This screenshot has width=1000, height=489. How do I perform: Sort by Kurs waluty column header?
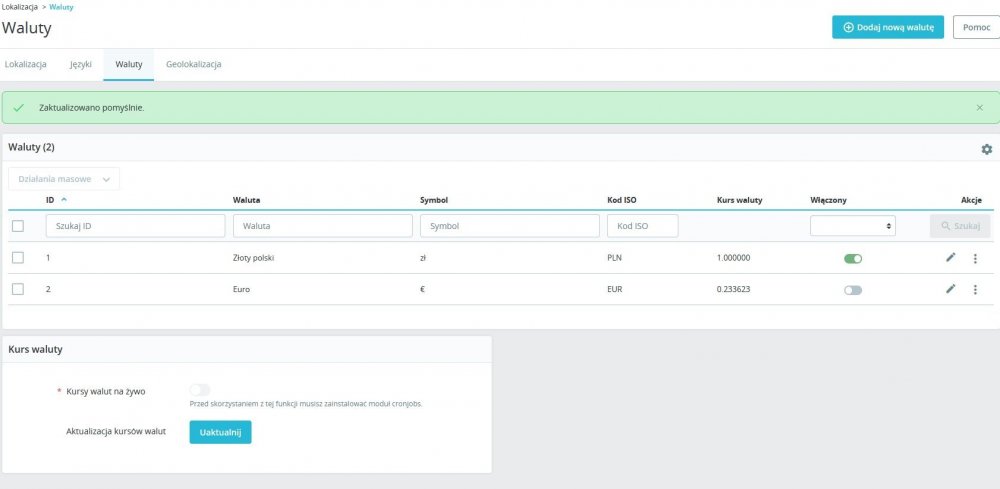click(x=739, y=200)
